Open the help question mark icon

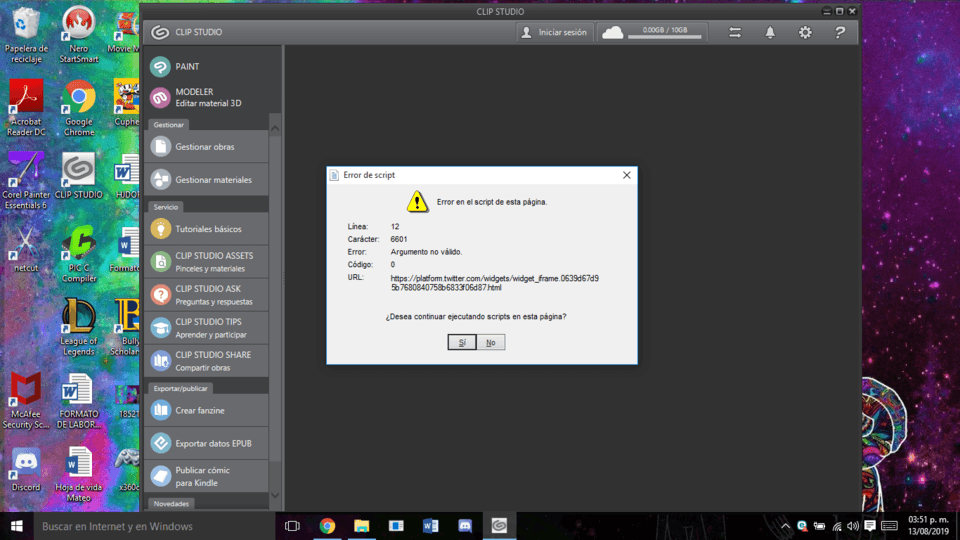(840, 32)
